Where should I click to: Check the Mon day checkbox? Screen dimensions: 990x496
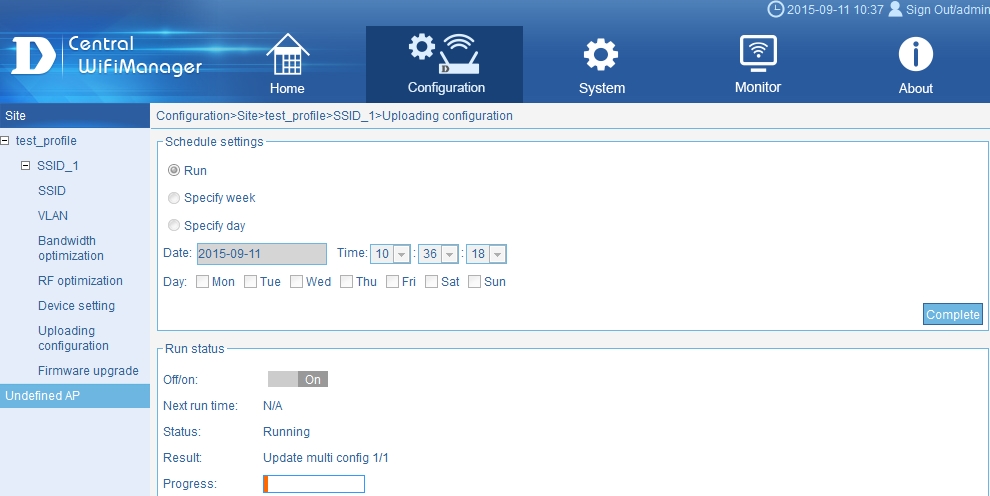click(x=203, y=282)
